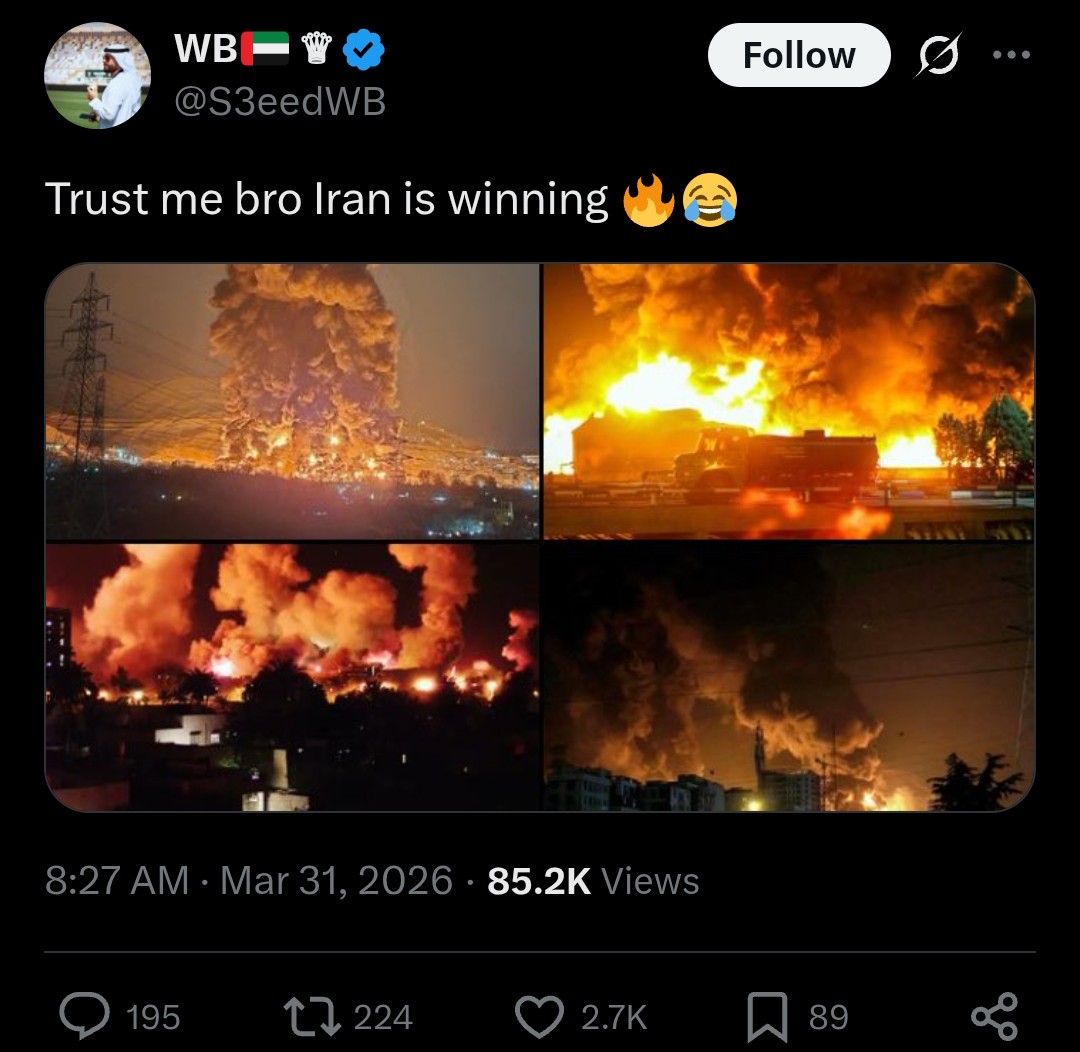Image resolution: width=1080 pixels, height=1052 pixels.
Task: Open the WB profile avatar
Action: click(97, 75)
